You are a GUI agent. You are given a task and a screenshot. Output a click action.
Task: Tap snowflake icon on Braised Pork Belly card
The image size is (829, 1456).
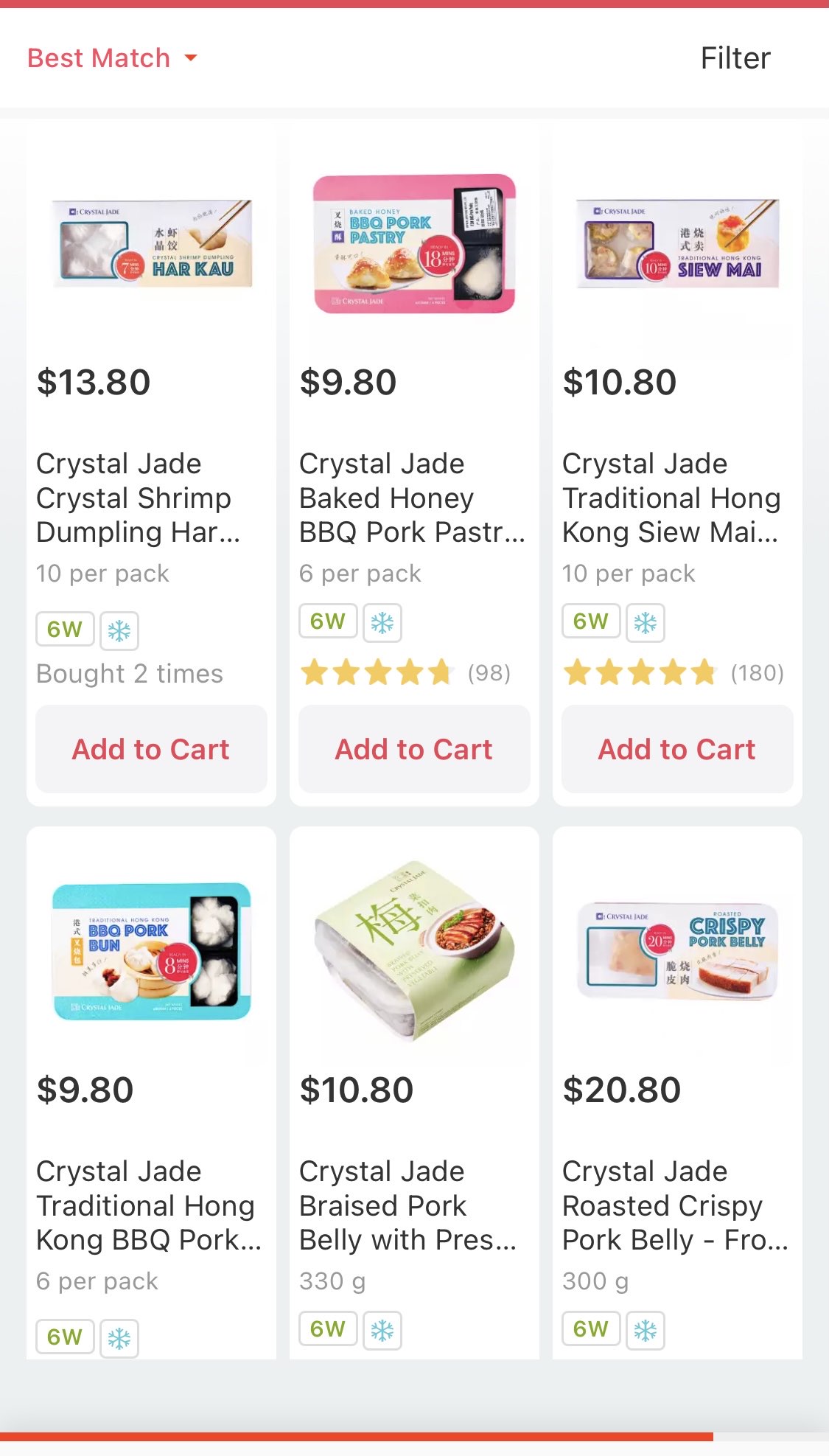pos(382,1330)
